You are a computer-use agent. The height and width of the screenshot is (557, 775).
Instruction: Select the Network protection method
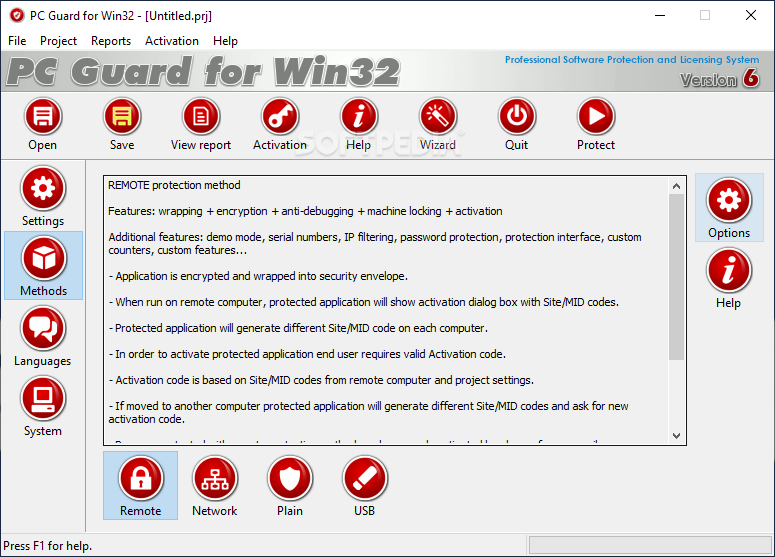[x=215, y=486]
